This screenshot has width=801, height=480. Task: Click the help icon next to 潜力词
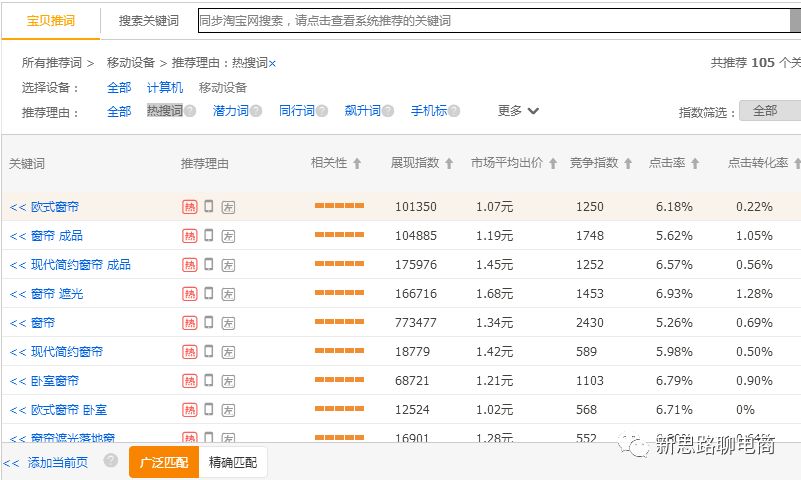(x=256, y=111)
